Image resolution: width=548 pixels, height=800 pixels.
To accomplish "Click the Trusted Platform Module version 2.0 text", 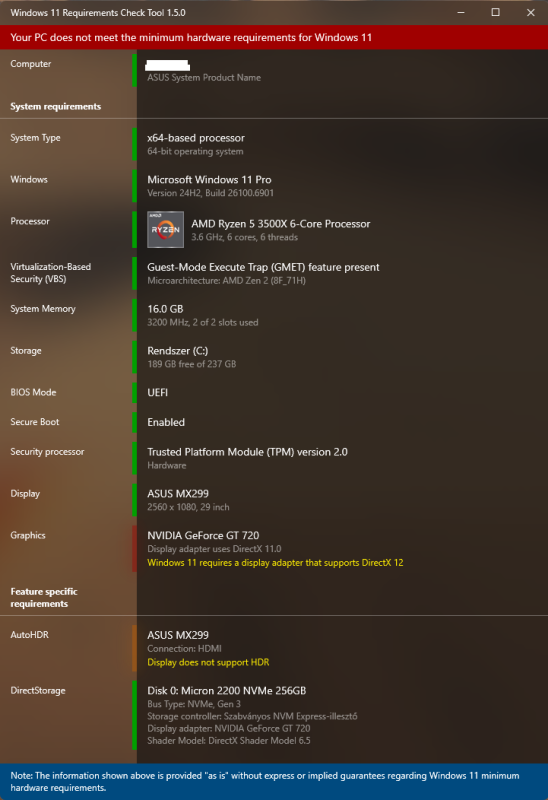I will [x=247, y=452].
